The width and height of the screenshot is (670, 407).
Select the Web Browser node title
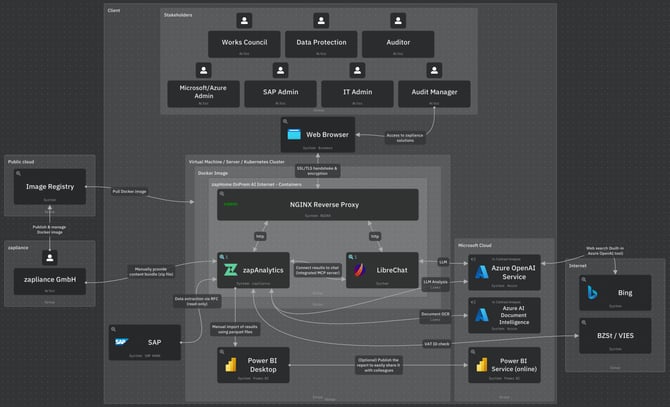coord(327,135)
